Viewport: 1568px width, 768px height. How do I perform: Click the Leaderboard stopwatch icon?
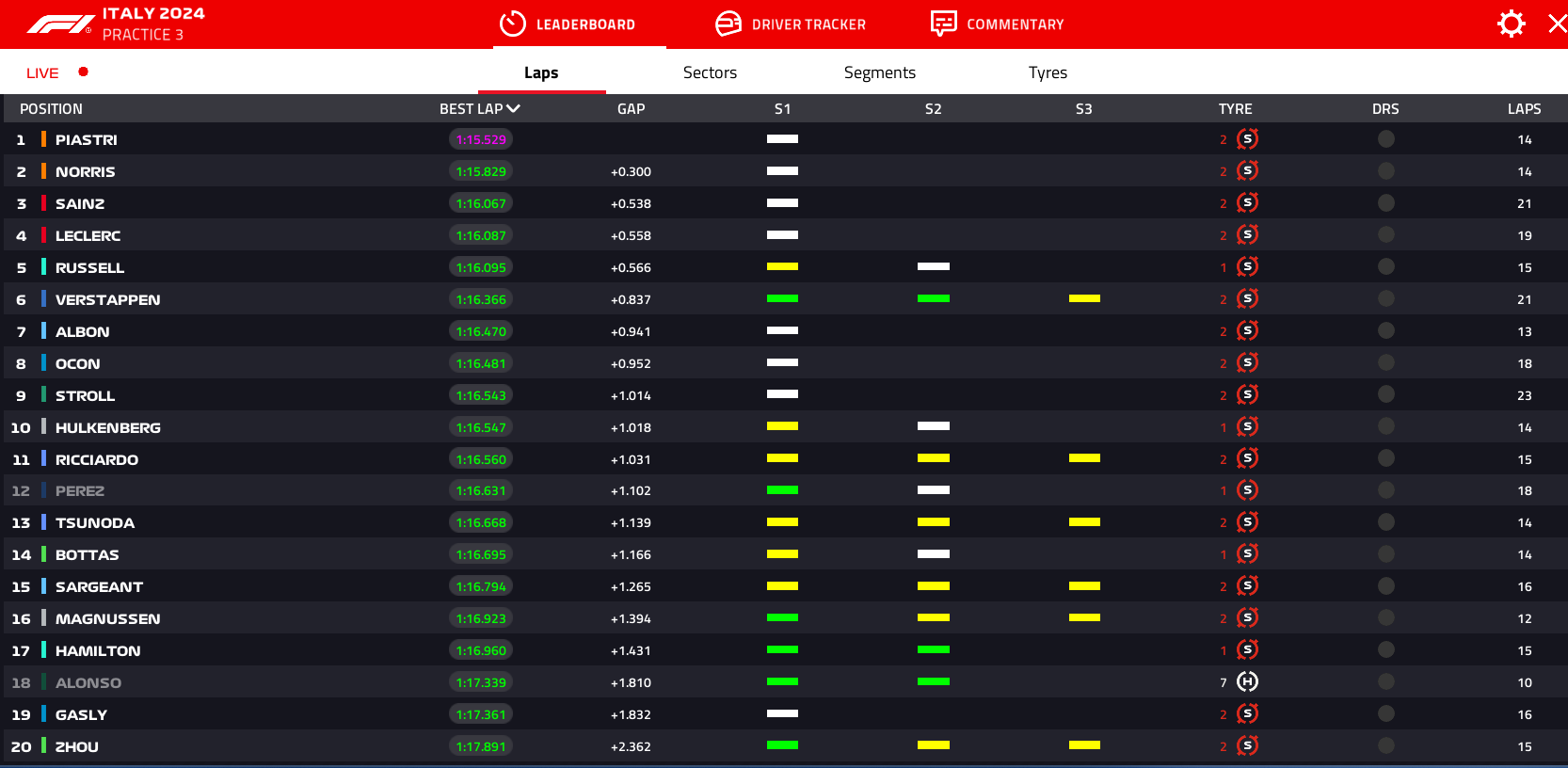tap(512, 24)
